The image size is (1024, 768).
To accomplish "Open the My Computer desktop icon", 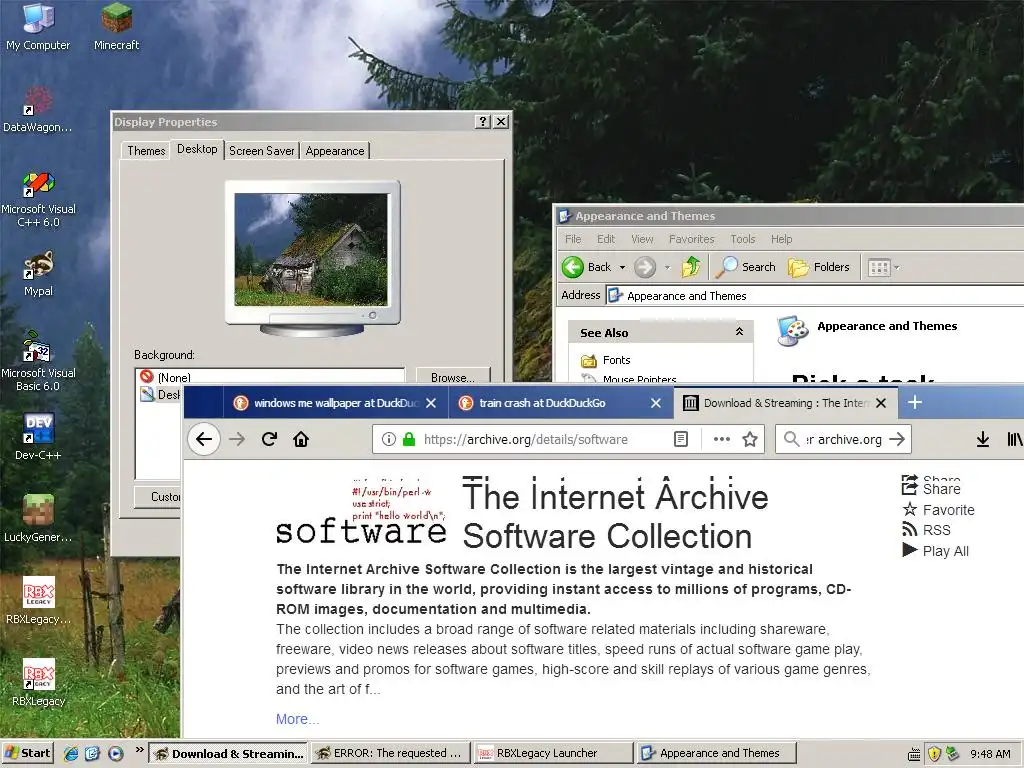I will click(38, 26).
